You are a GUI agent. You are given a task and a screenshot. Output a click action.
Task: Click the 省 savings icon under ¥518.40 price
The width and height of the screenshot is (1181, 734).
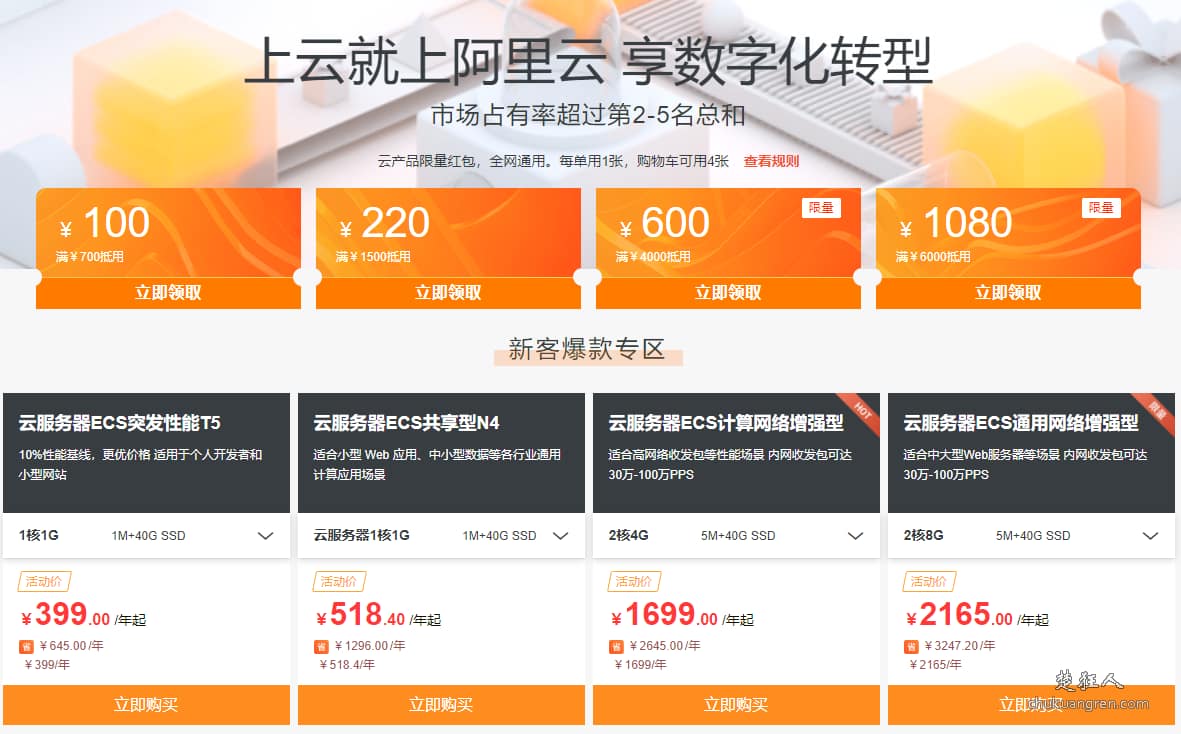pyautogui.click(x=322, y=647)
